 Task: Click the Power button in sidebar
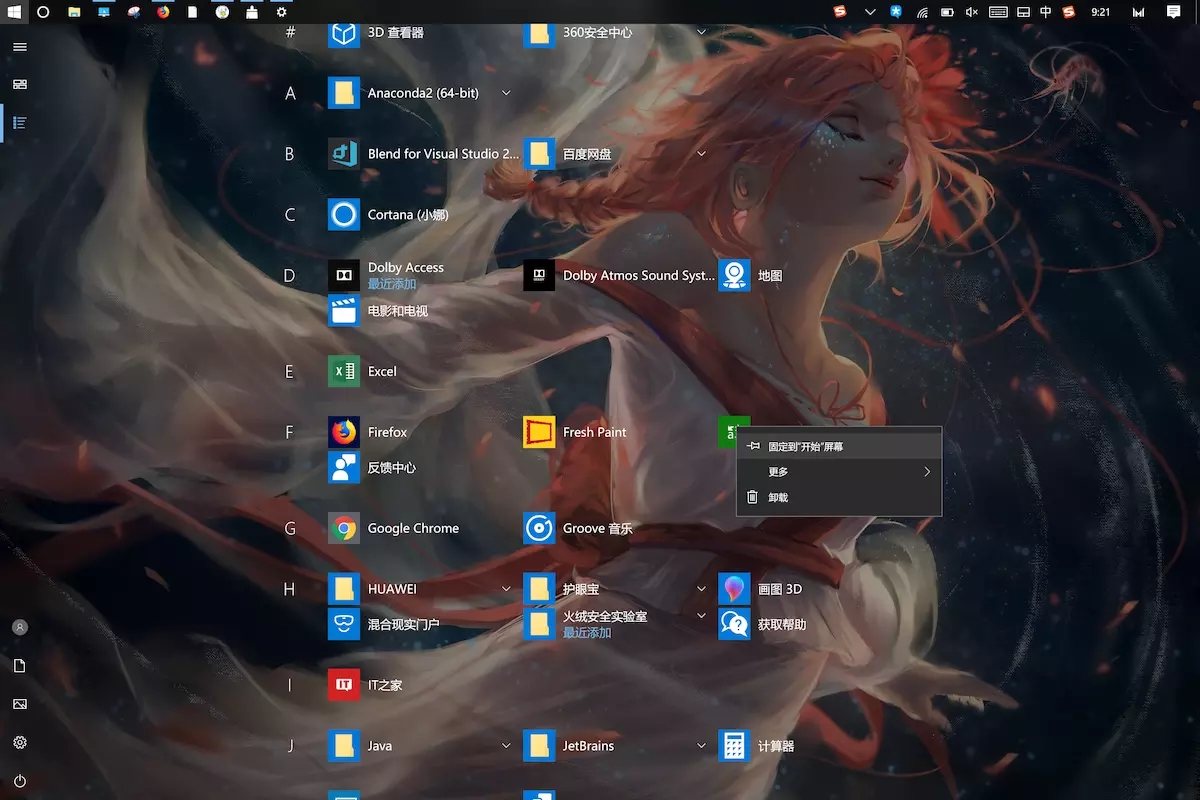[x=20, y=781]
